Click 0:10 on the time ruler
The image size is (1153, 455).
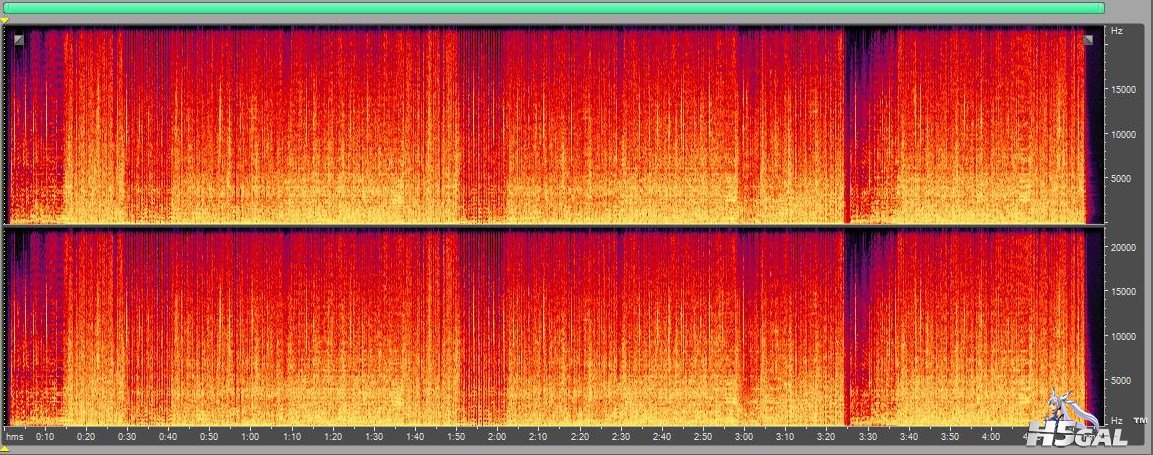coord(46,436)
